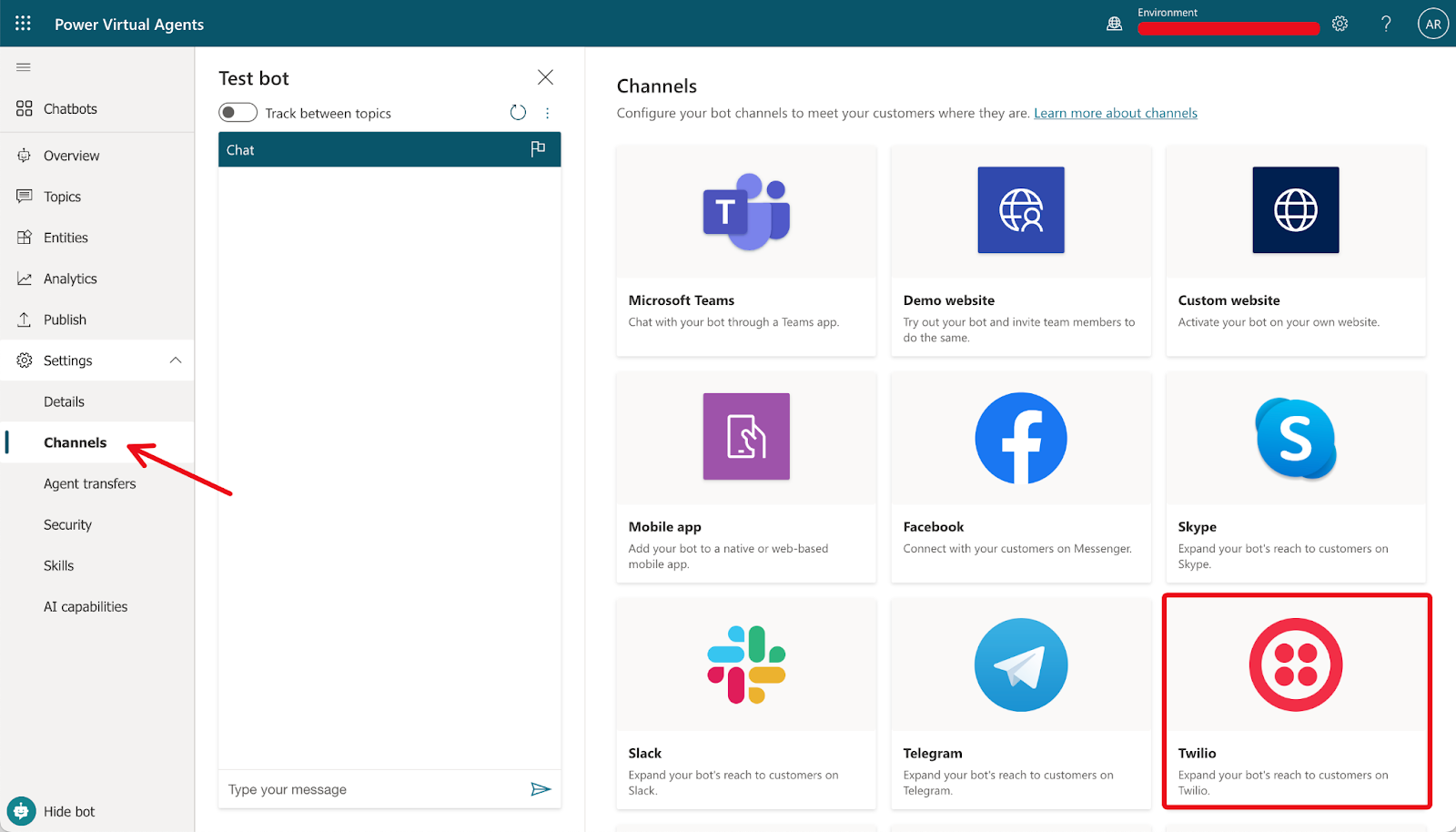Open the help question mark
Viewport: 1456px width, 832px height.
[x=1386, y=24]
